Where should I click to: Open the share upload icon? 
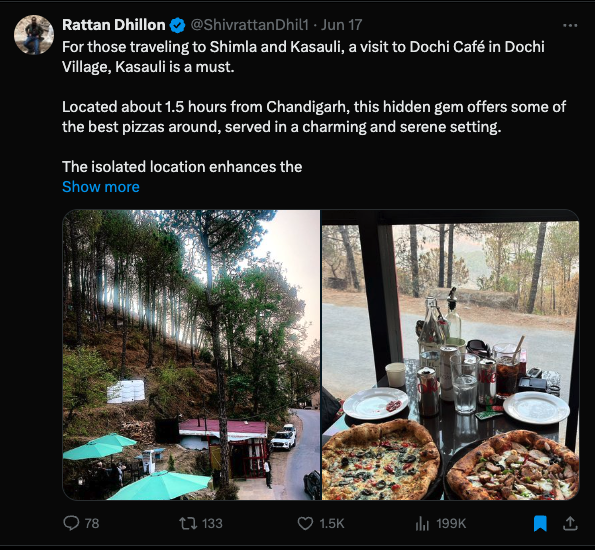click(570, 523)
